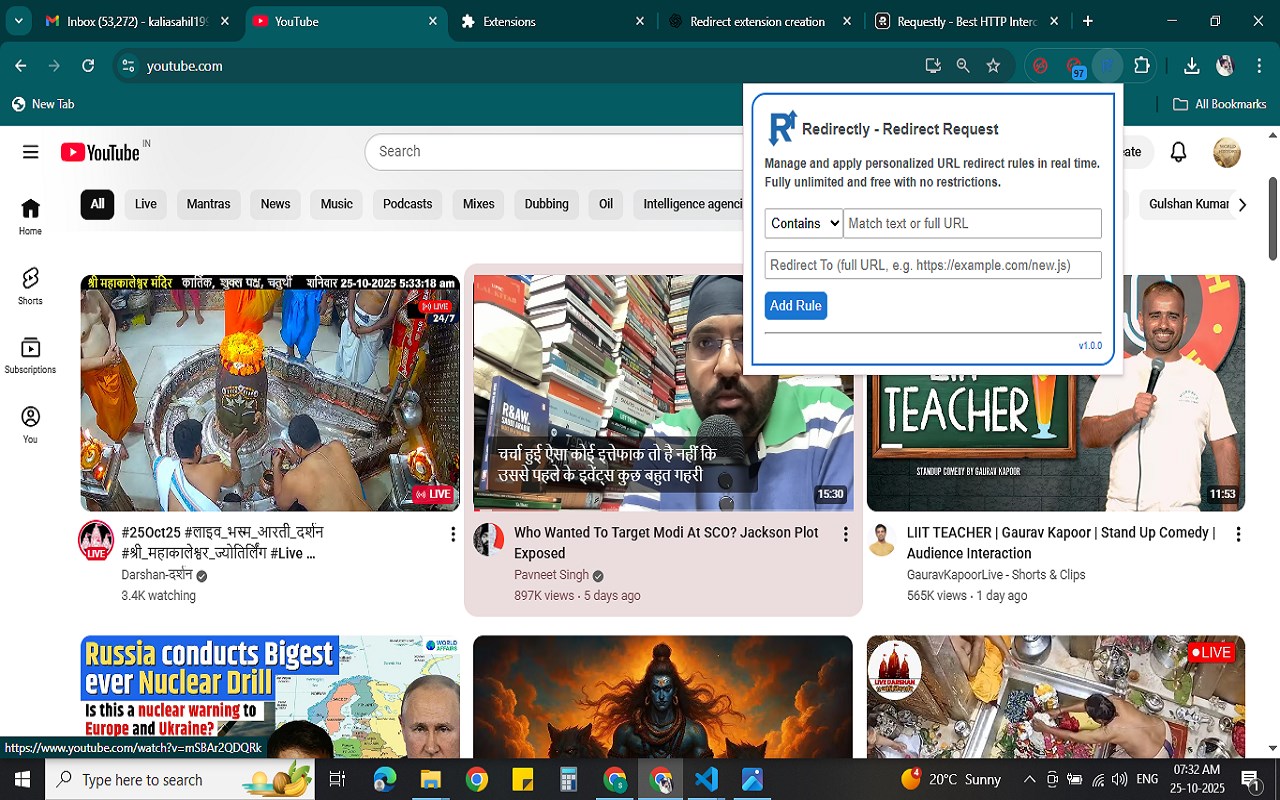Click the Redirectly logo in the popup
This screenshot has width=1280, height=800.
(x=782, y=128)
